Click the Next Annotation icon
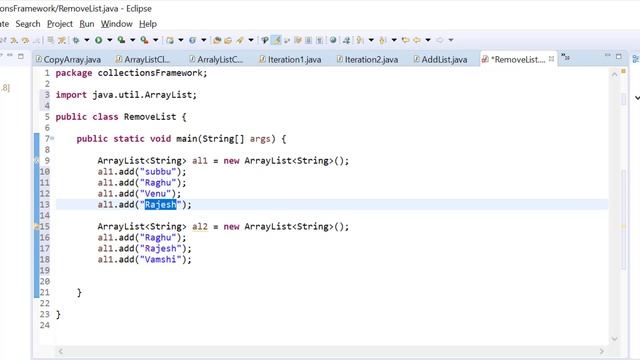Viewport: 640px width, 360px height. (359, 40)
